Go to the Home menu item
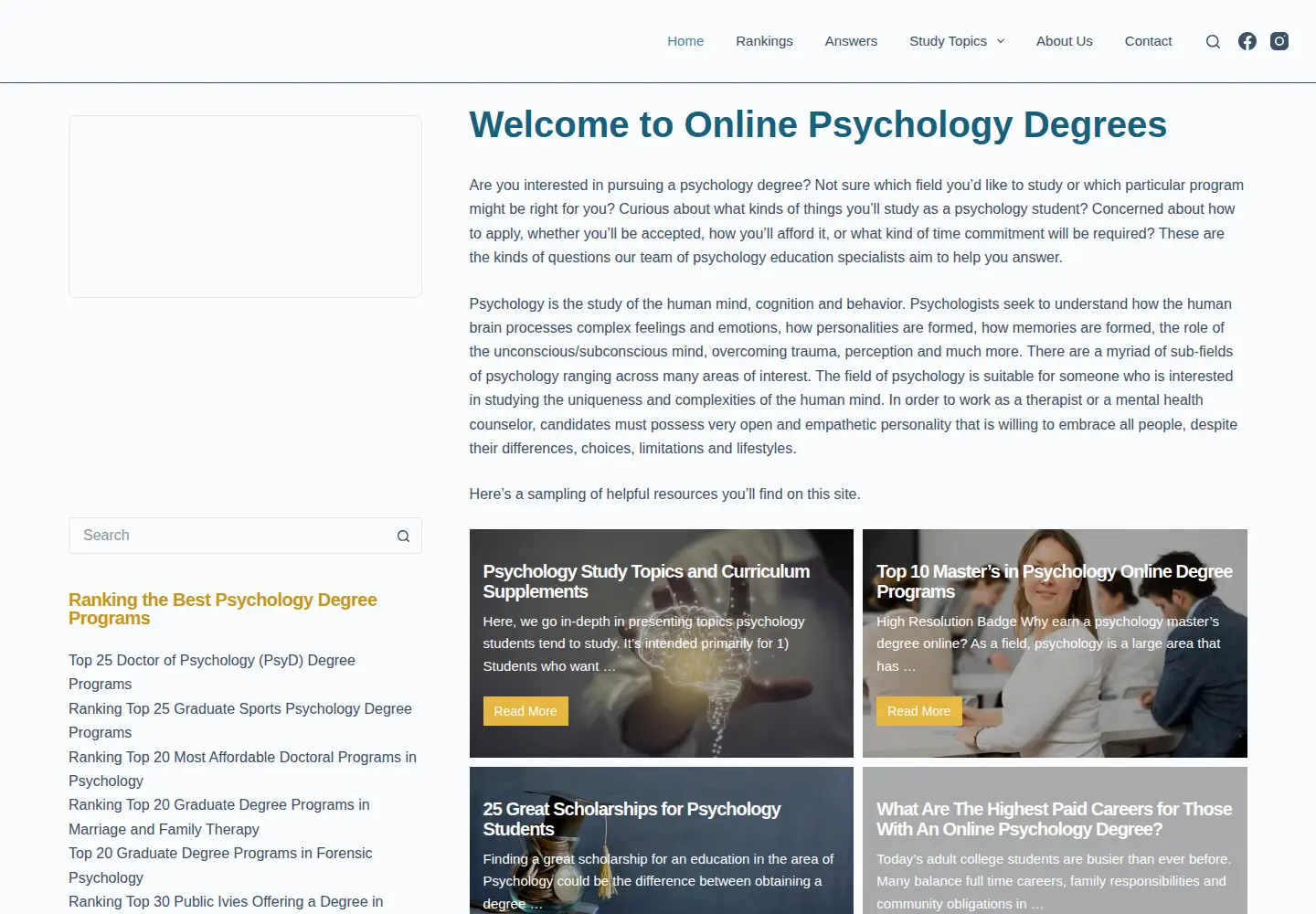The width and height of the screenshot is (1316, 914). (x=685, y=41)
